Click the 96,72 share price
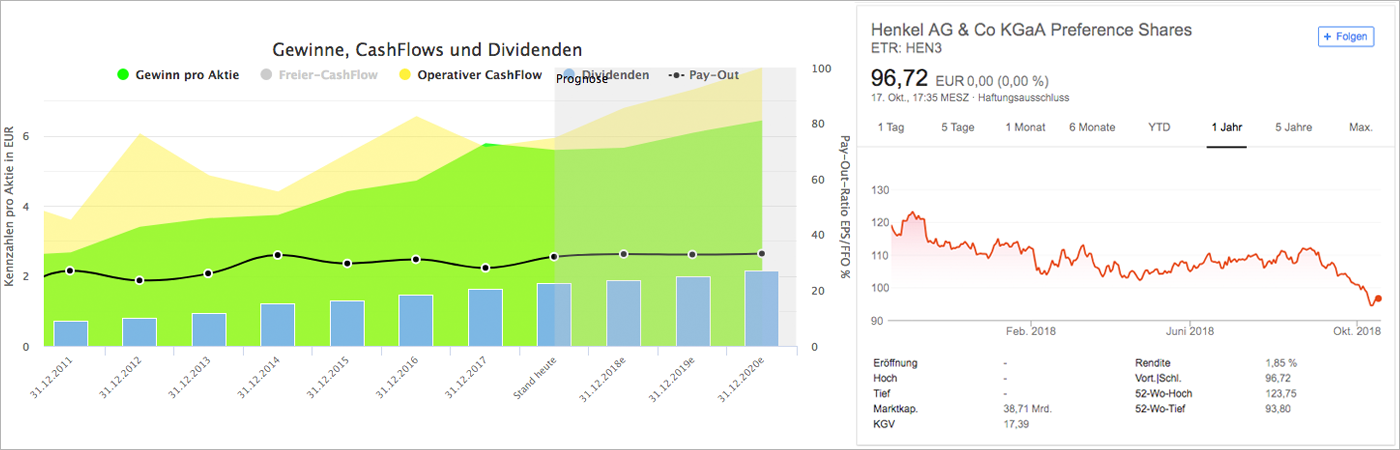Screen dimensions: 1400x450 click(900, 77)
